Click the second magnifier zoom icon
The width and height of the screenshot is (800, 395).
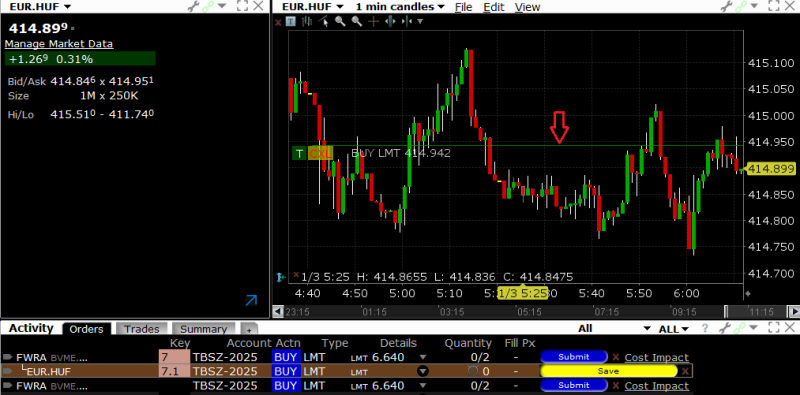pos(357,21)
